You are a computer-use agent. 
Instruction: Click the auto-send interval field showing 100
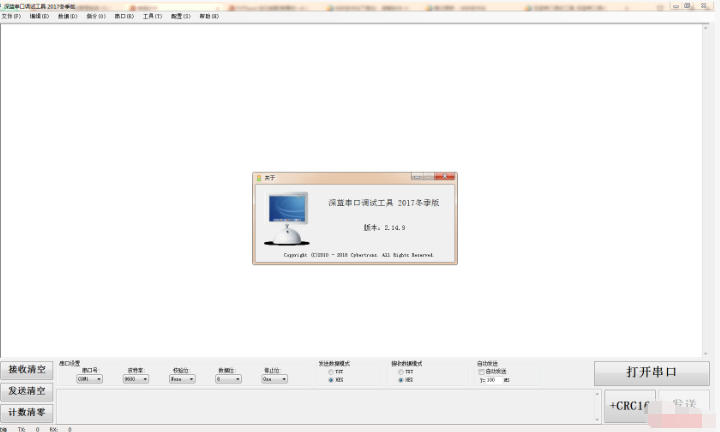494,380
